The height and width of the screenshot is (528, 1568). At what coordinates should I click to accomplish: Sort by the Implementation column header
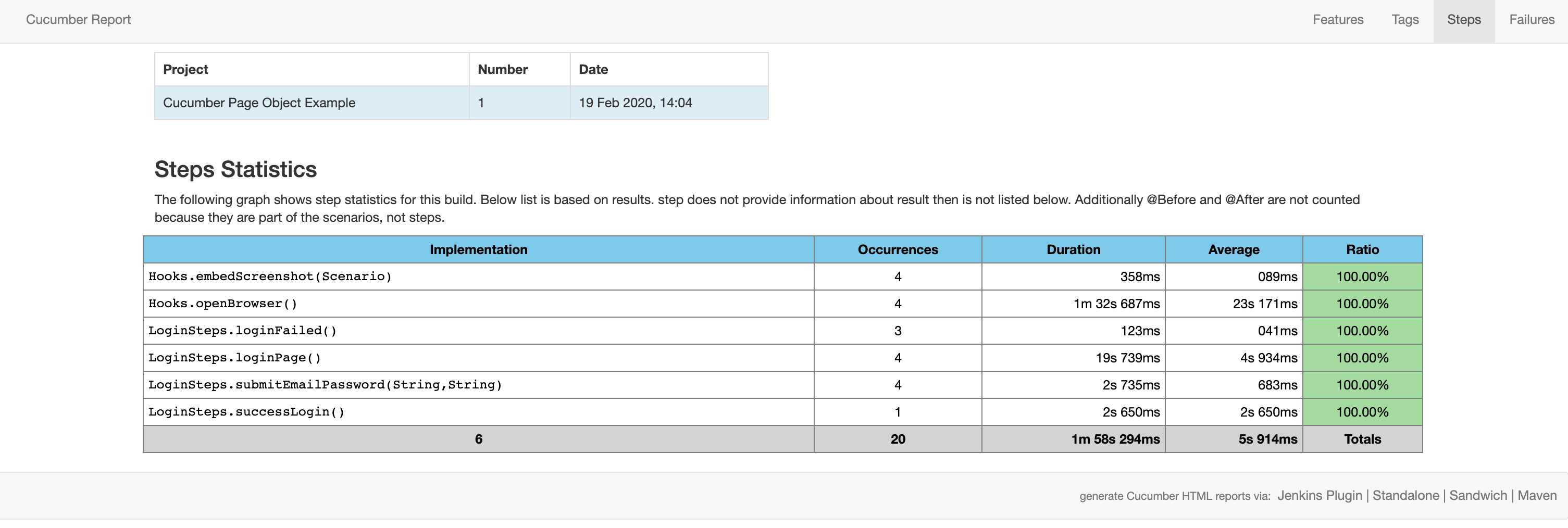[x=478, y=249]
